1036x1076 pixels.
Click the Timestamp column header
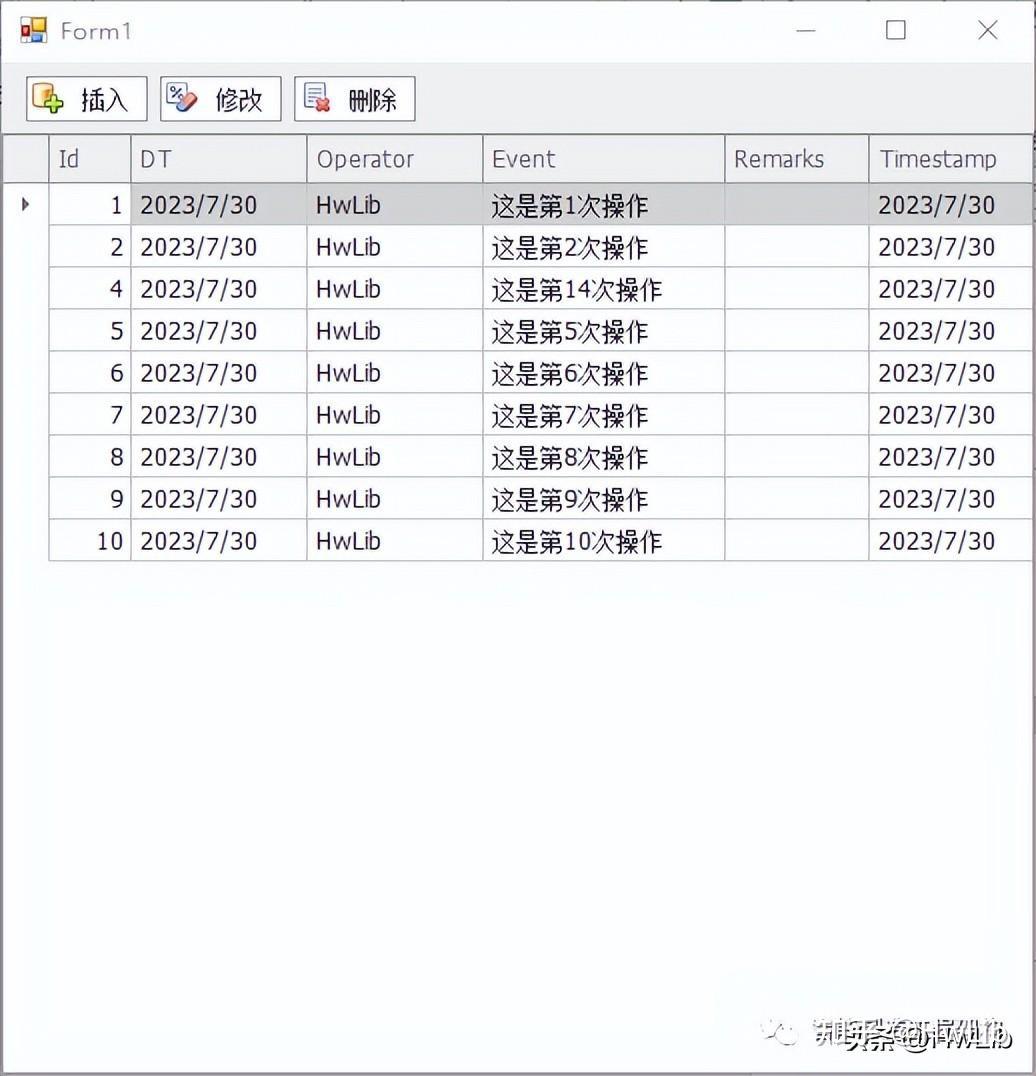(x=938, y=158)
